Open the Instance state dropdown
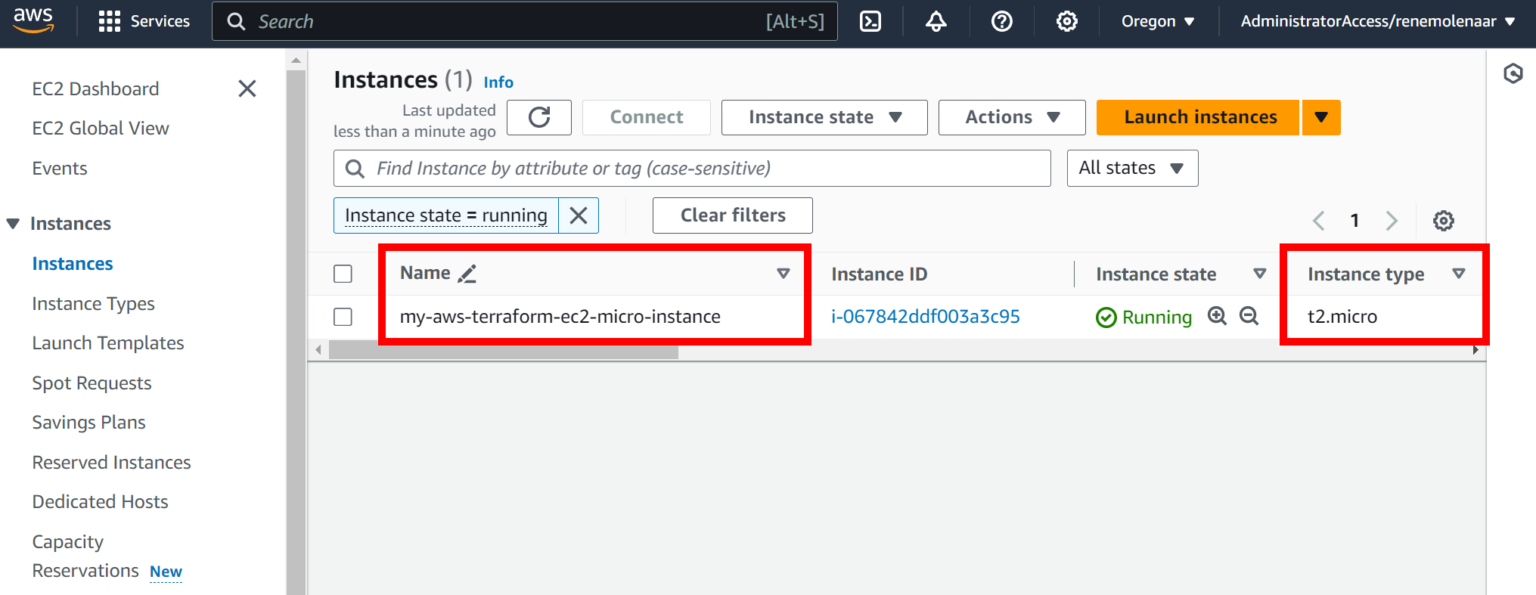This screenshot has width=1536, height=595. tap(824, 117)
